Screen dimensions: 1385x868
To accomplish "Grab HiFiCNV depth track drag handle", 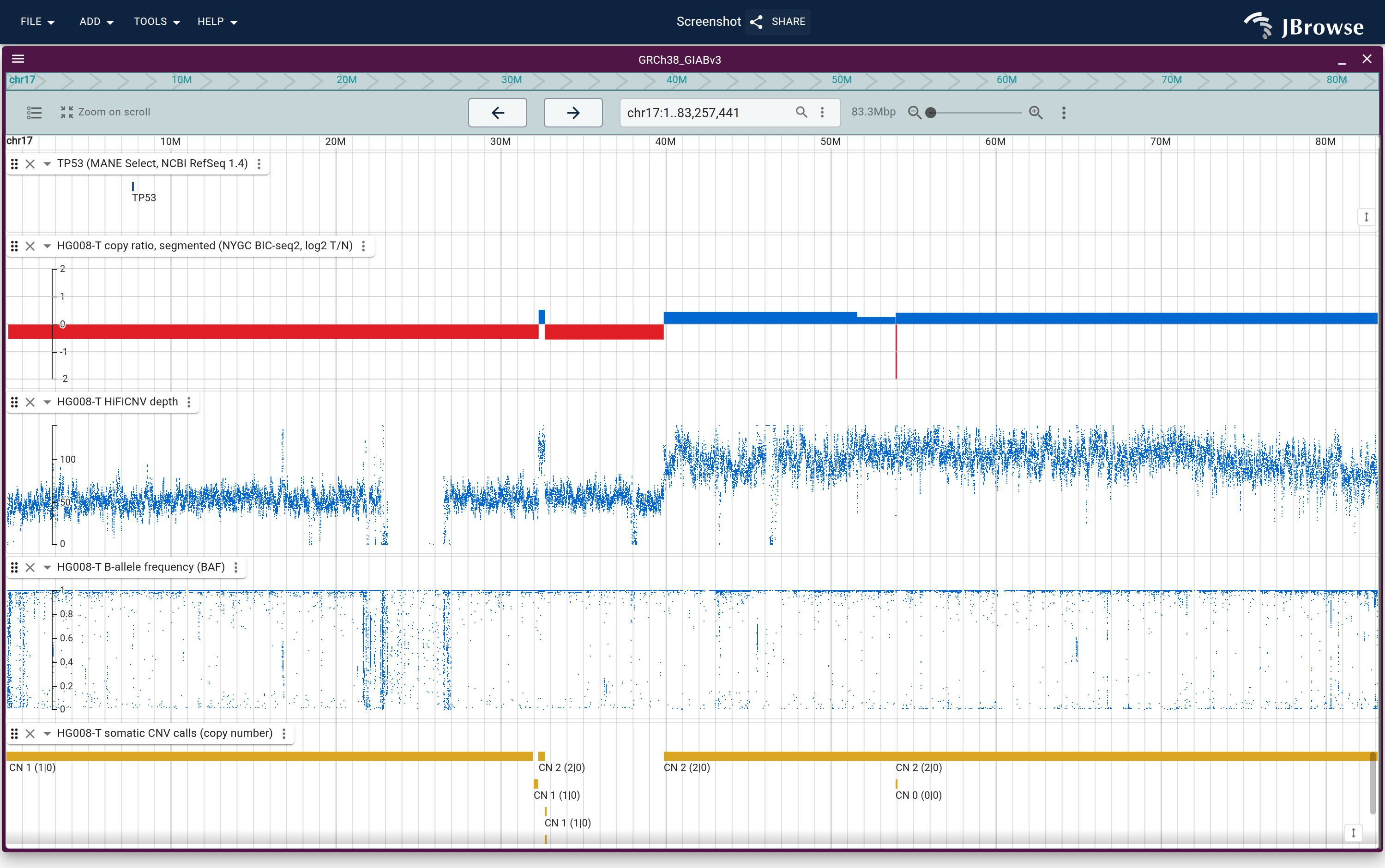I will click(x=14, y=403).
